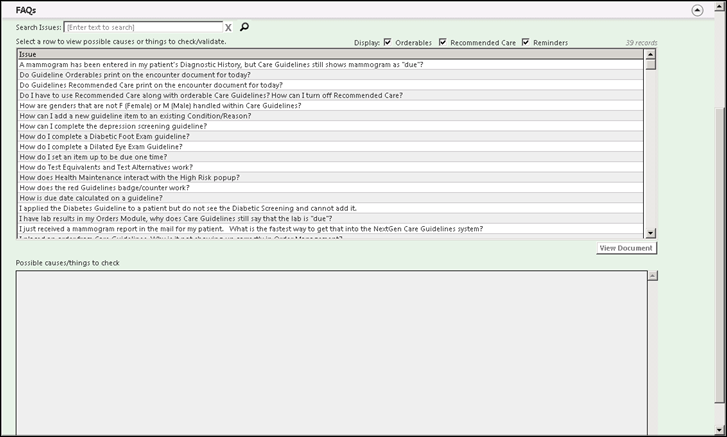The image size is (727, 437).
Task: Select the Diabetic Screening cannot add row
Action: 331,208
